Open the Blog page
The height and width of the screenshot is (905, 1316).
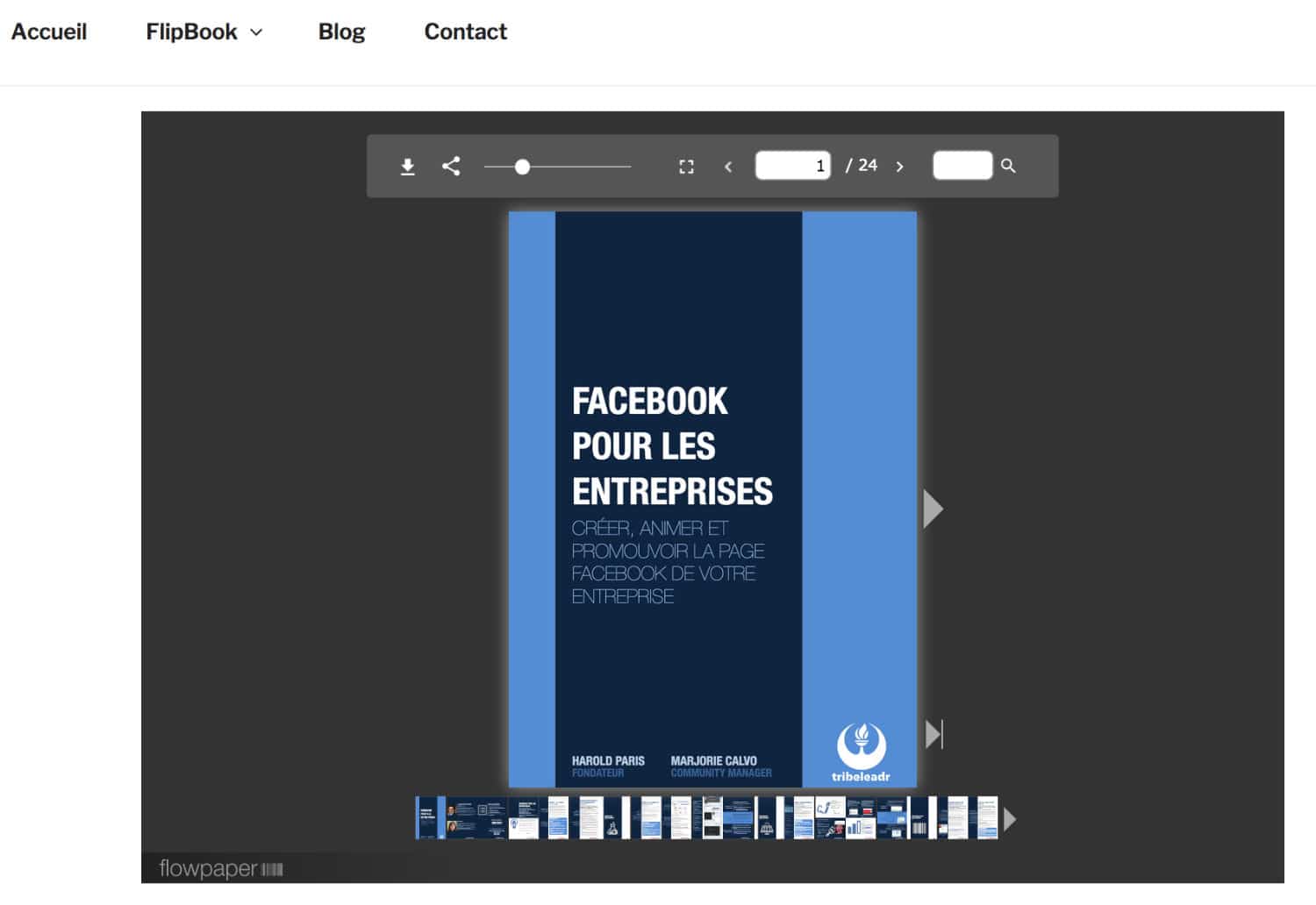(341, 32)
